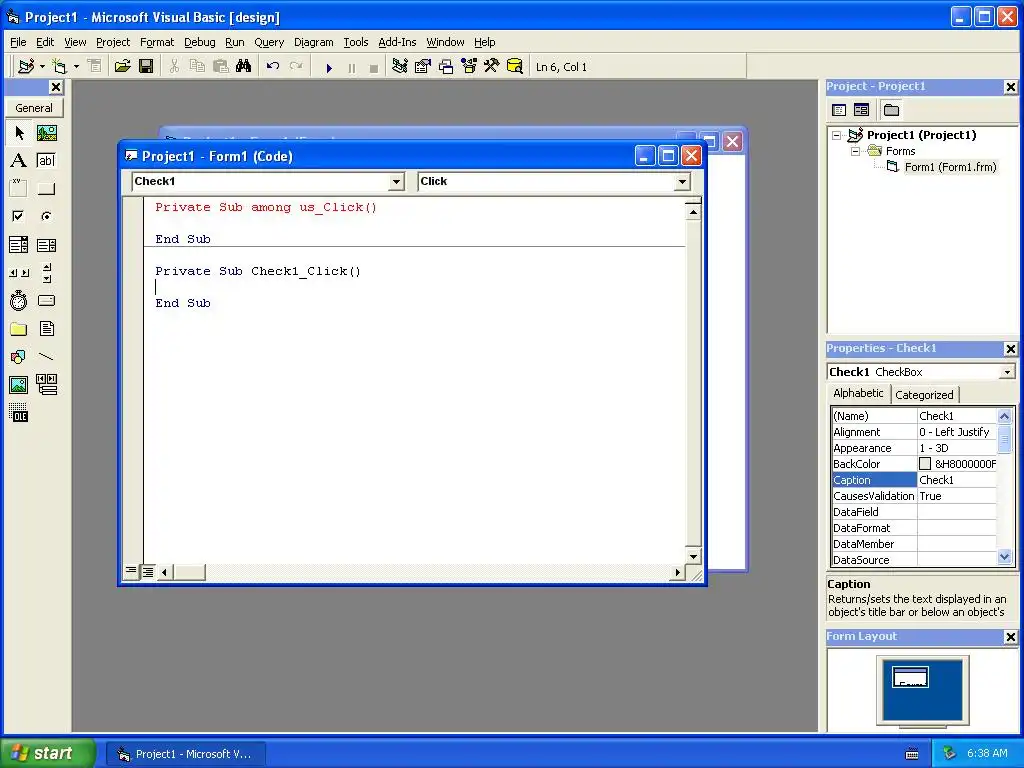Open the Click procedure dropdown
The height and width of the screenshot is (768, 1024).
[x=682, y=182]
